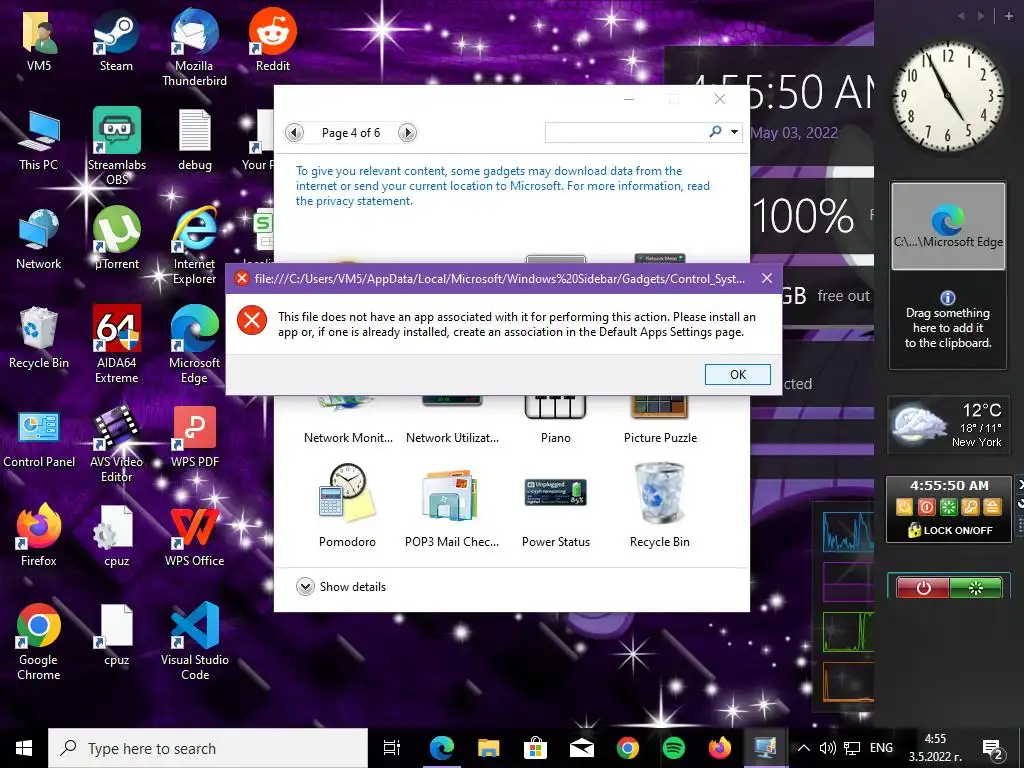Open the Mail app from the taskbar

click(x=581, y=748)
